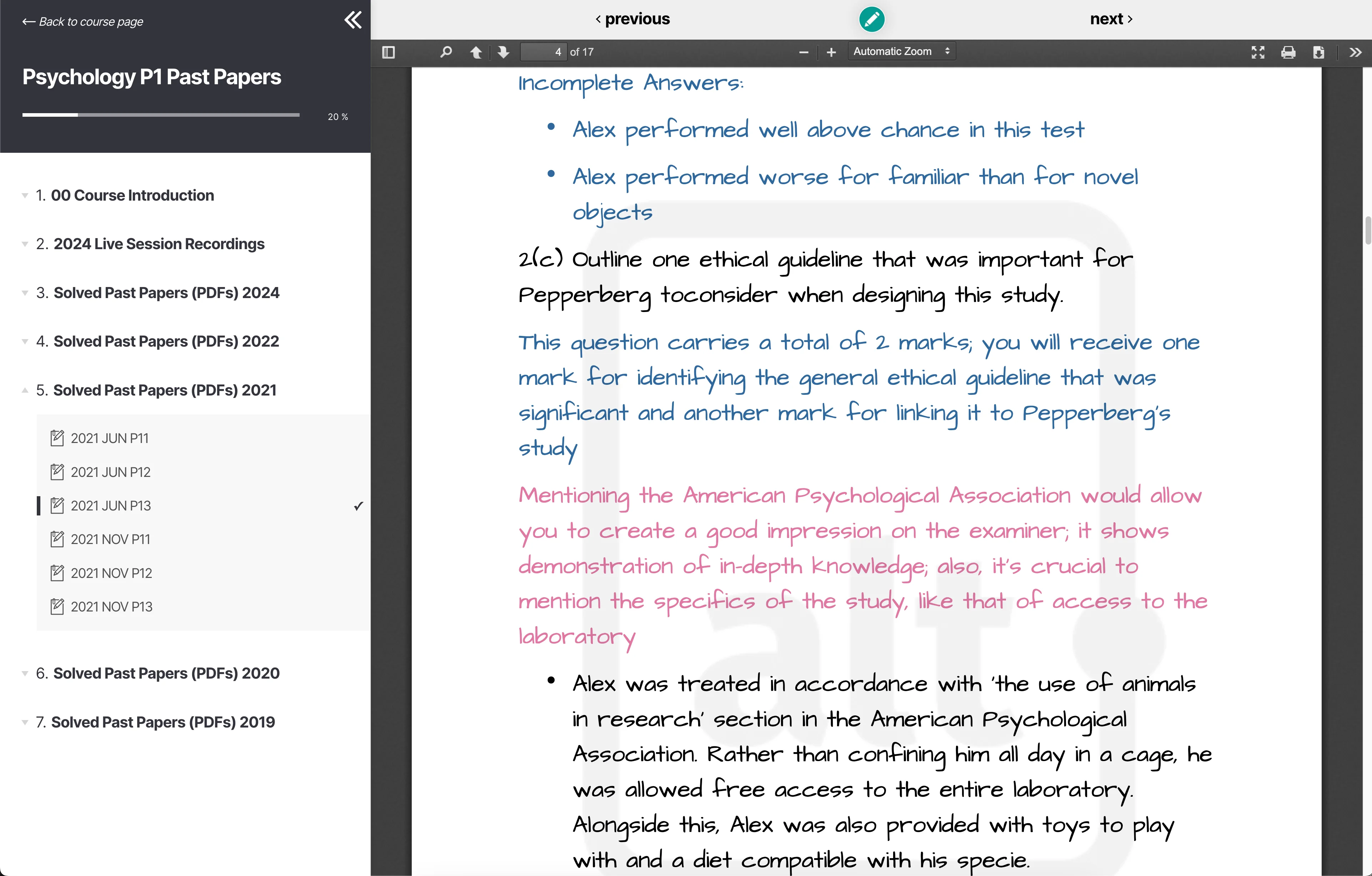Select the 2021 JUN P12 lesson
1372x876 pixels.
pyautogui.click(x=111, y=472)
